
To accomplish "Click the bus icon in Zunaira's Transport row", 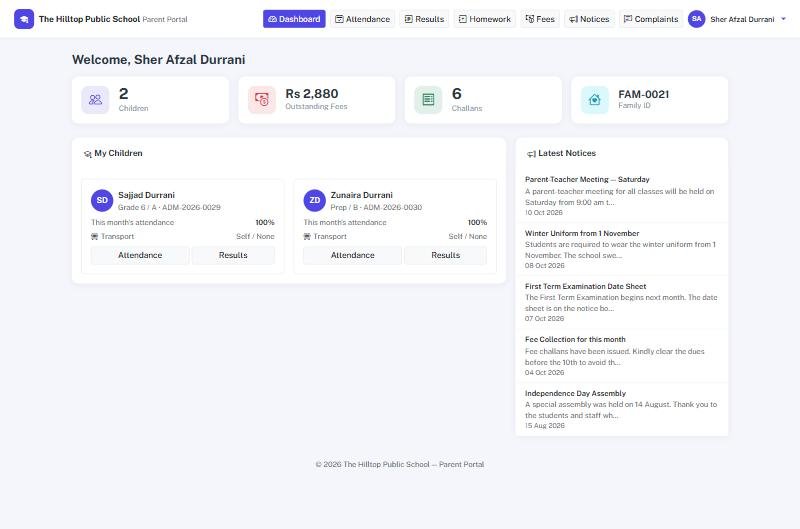I will (307, 236).
